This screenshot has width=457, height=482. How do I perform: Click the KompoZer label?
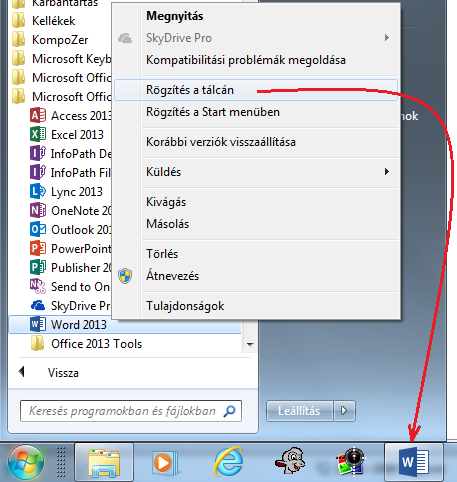60,40
